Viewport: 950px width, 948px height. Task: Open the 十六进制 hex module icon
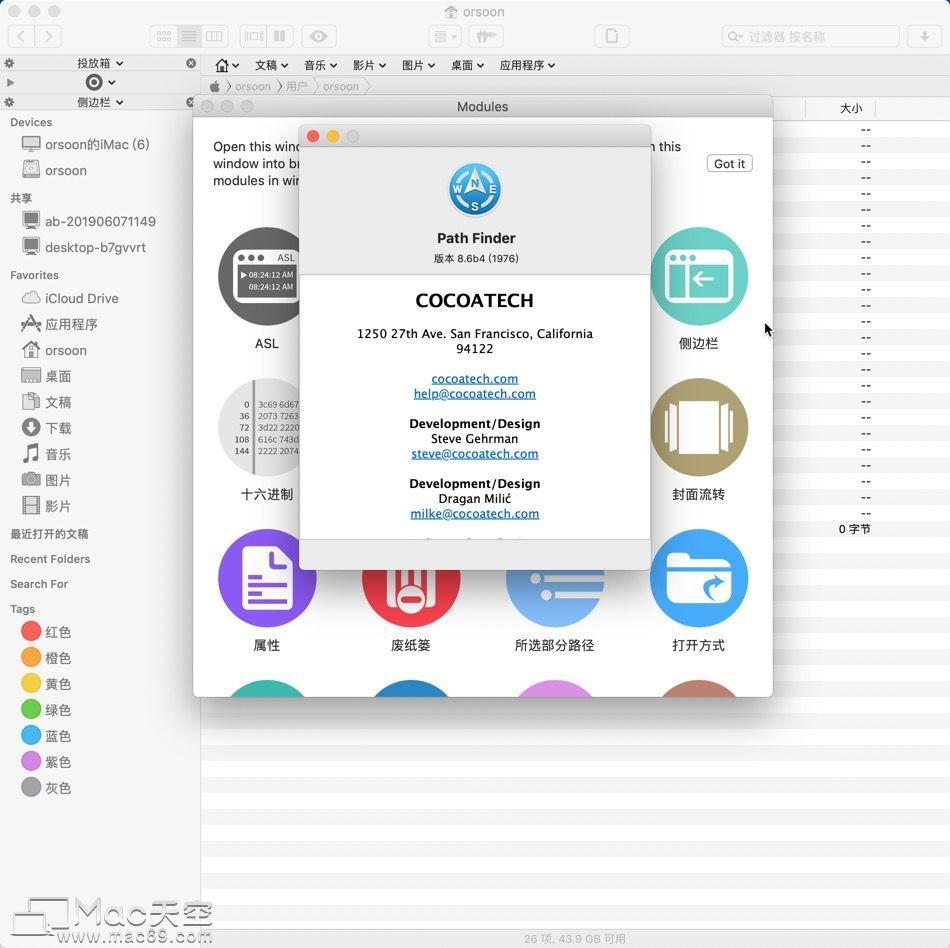(259, 427)
